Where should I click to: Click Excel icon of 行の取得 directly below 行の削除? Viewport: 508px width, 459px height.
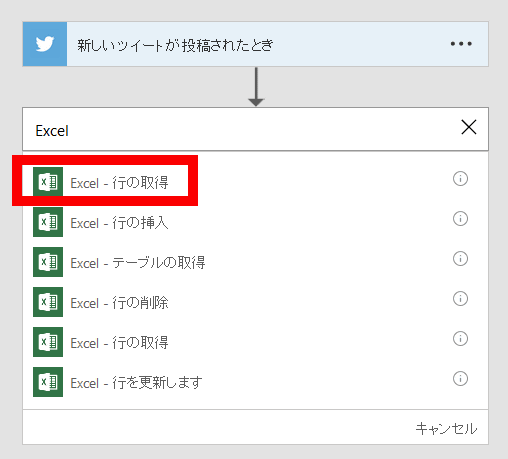[x=48, y=342]
